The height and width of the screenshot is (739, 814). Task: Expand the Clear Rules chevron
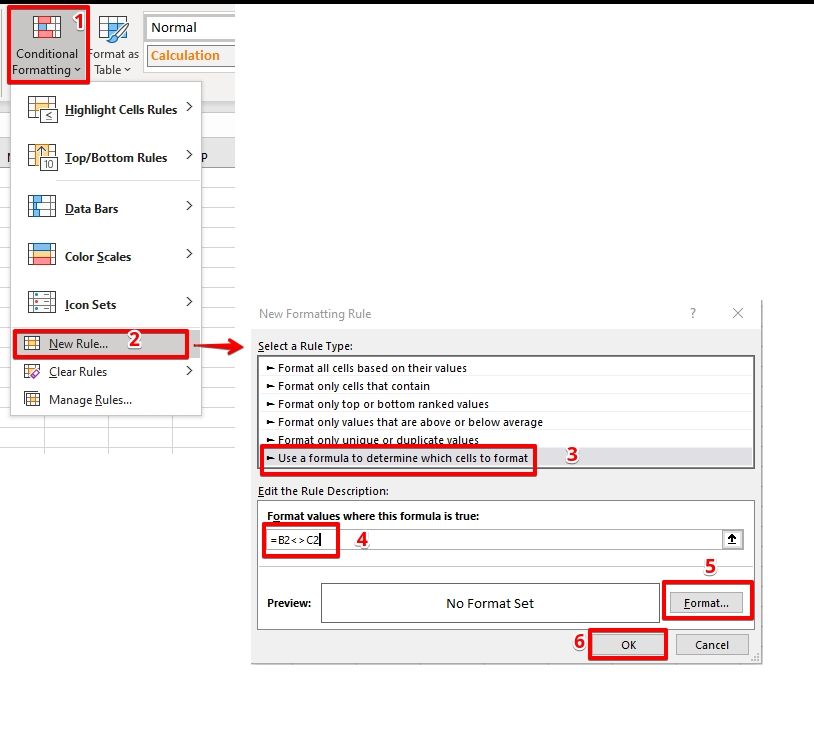189,371
